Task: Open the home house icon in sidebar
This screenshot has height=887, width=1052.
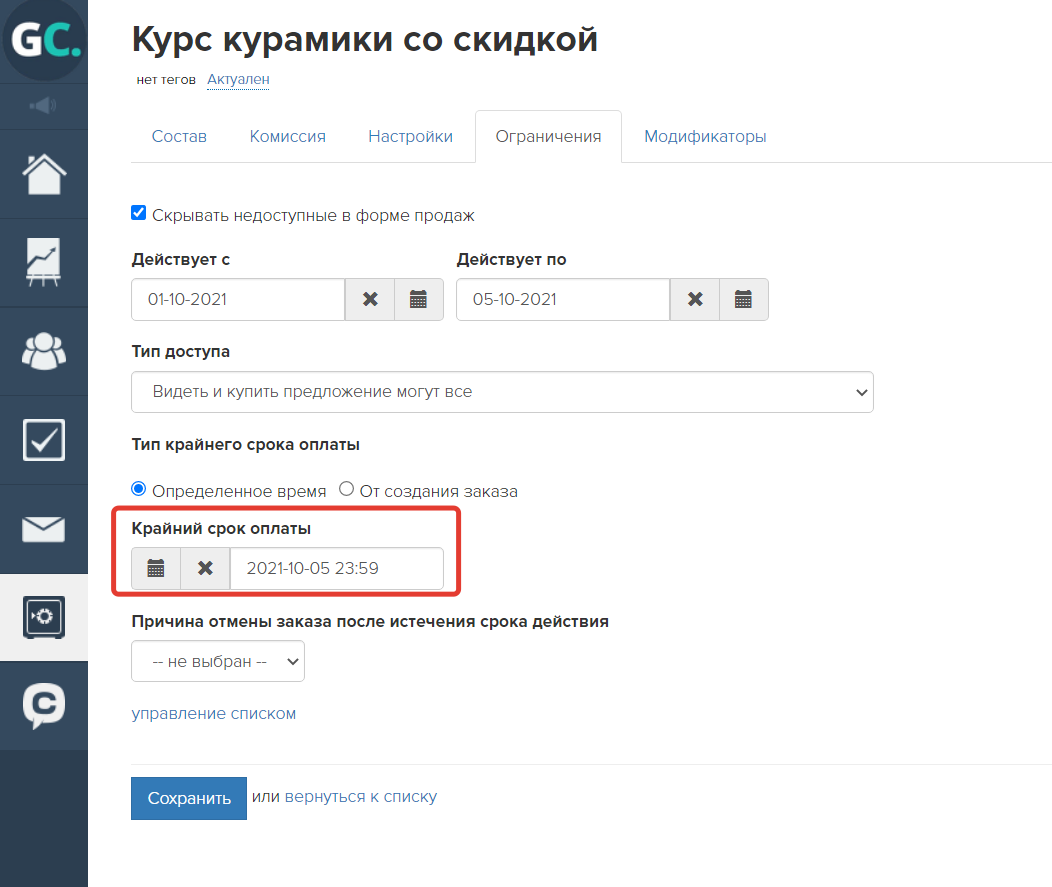Action: pos(44,174)
